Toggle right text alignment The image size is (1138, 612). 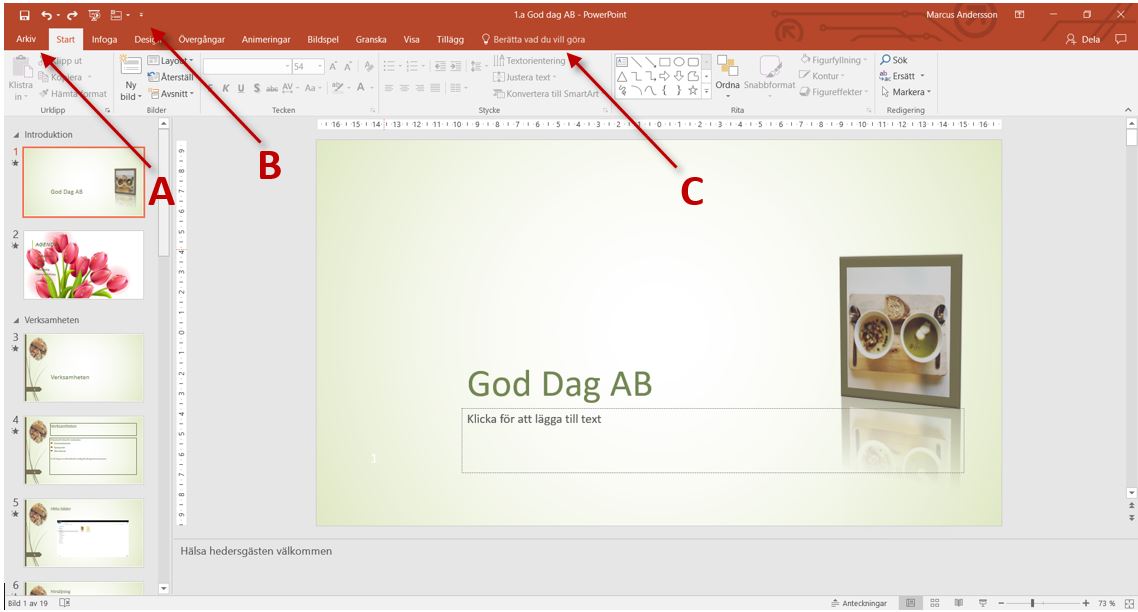click(x=419, y=88)
